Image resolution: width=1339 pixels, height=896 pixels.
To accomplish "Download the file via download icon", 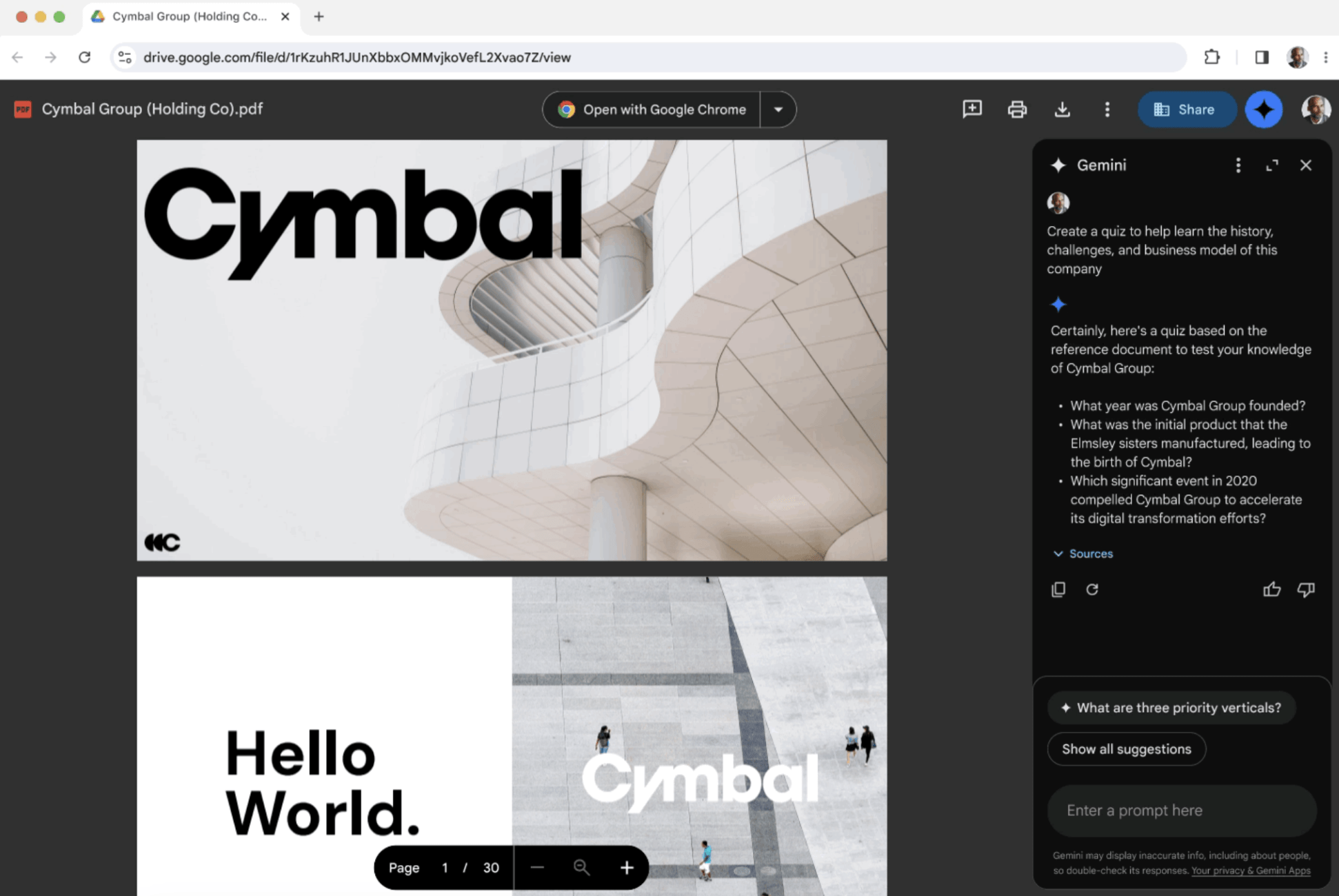I will pyautogui.click(x=1063, y=109).
